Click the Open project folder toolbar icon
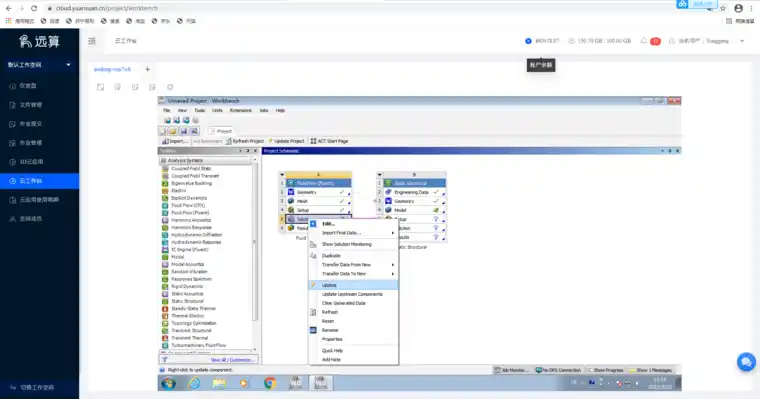This screenshot has height=399, width=760. click(173, 131)
